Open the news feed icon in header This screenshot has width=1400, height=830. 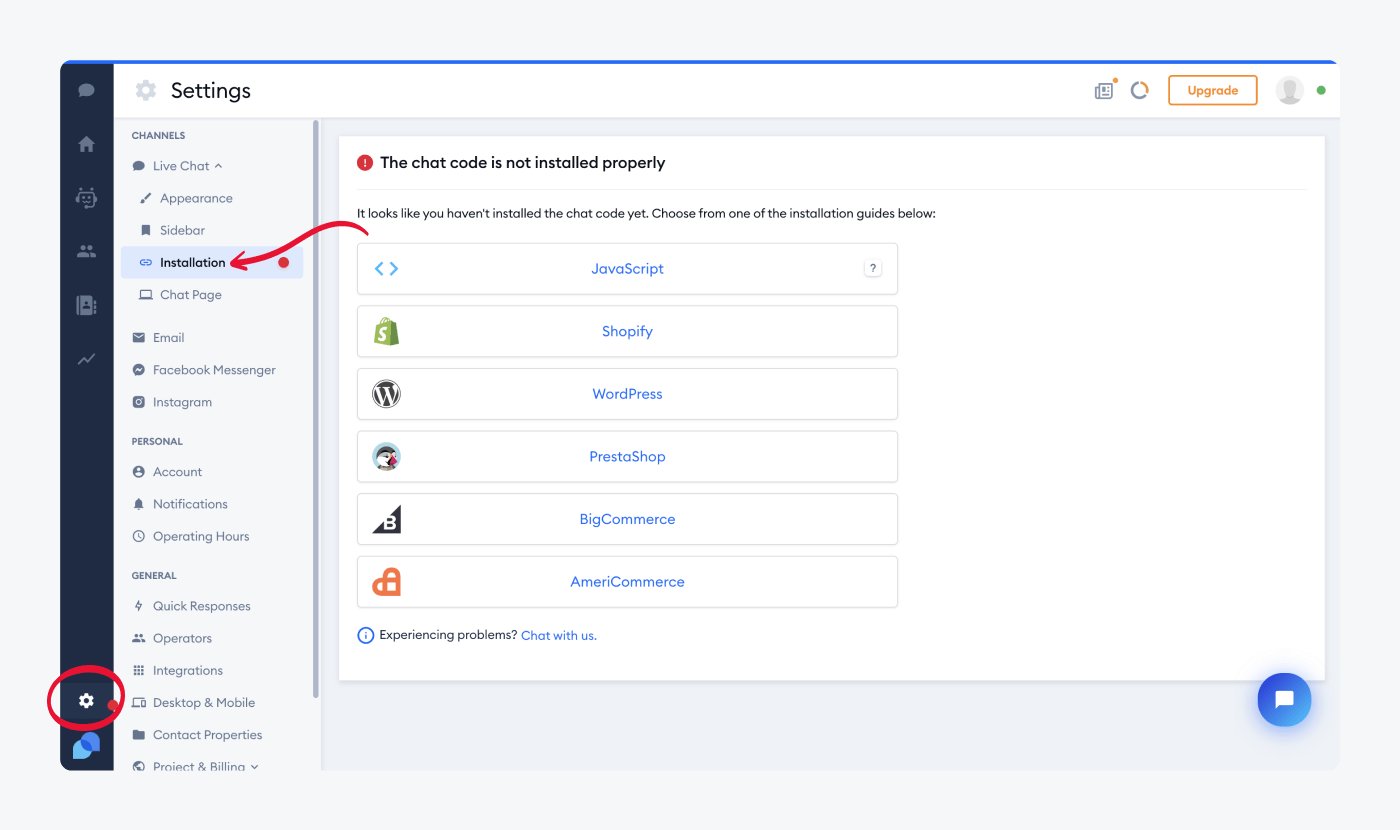pos(1104,91)
